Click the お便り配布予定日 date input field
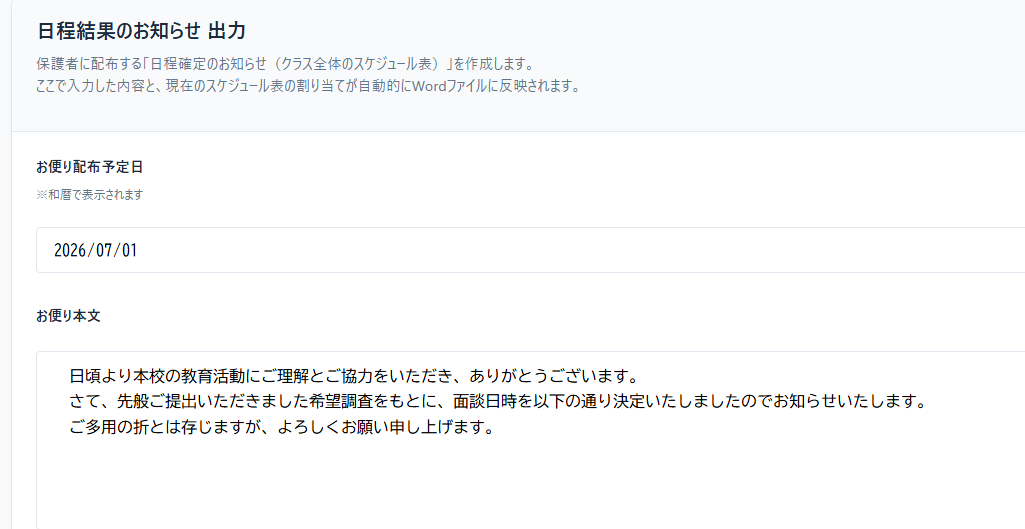1025x529 pixels. [530, 250]
